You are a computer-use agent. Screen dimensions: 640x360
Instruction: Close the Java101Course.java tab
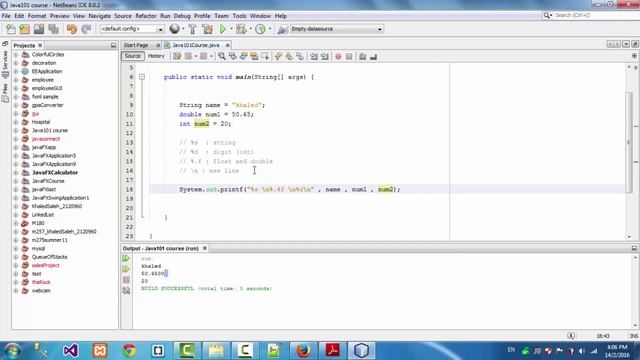228,45
